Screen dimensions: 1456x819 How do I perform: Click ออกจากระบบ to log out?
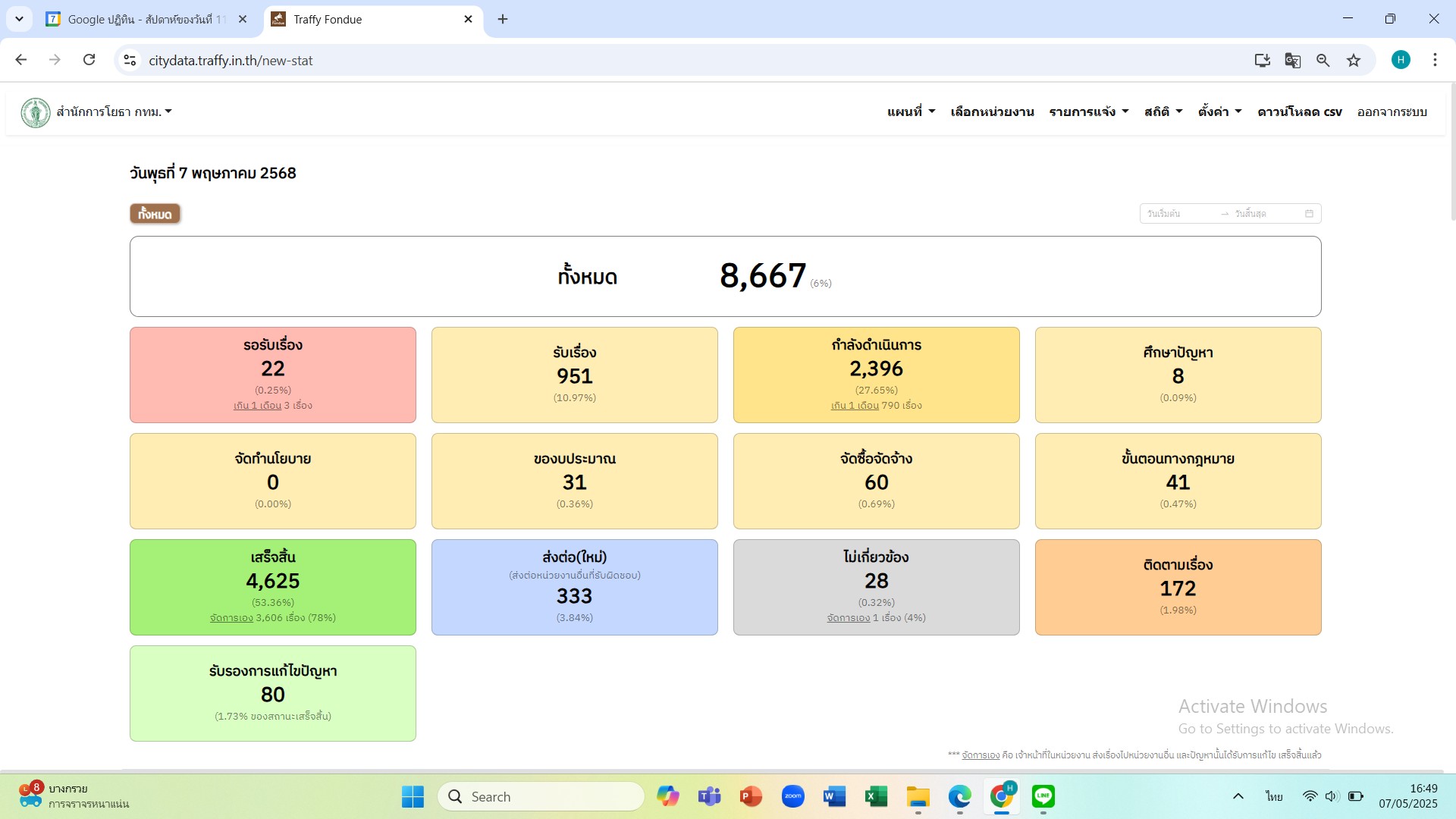pyautogui.click(x=1392, y=111)
